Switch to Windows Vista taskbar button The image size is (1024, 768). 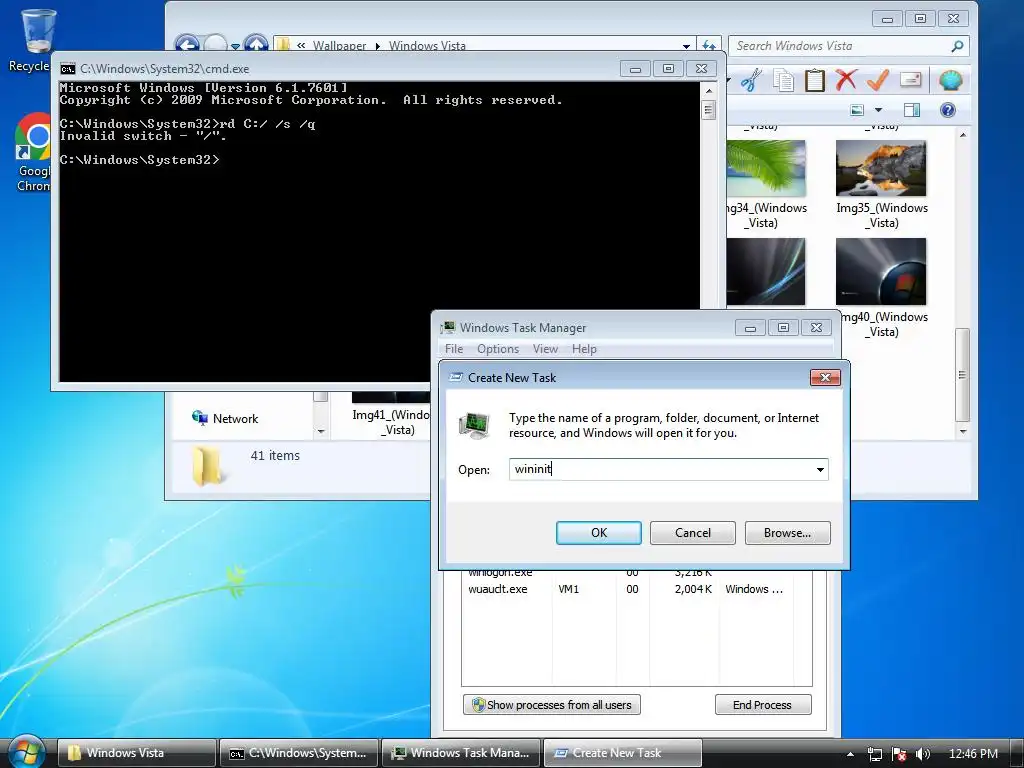[136, 753]
